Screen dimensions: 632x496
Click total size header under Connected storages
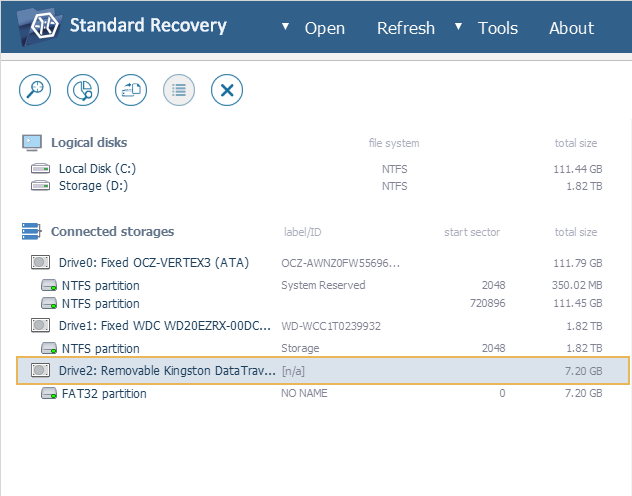pyautogui.click(x=576, y=232)
